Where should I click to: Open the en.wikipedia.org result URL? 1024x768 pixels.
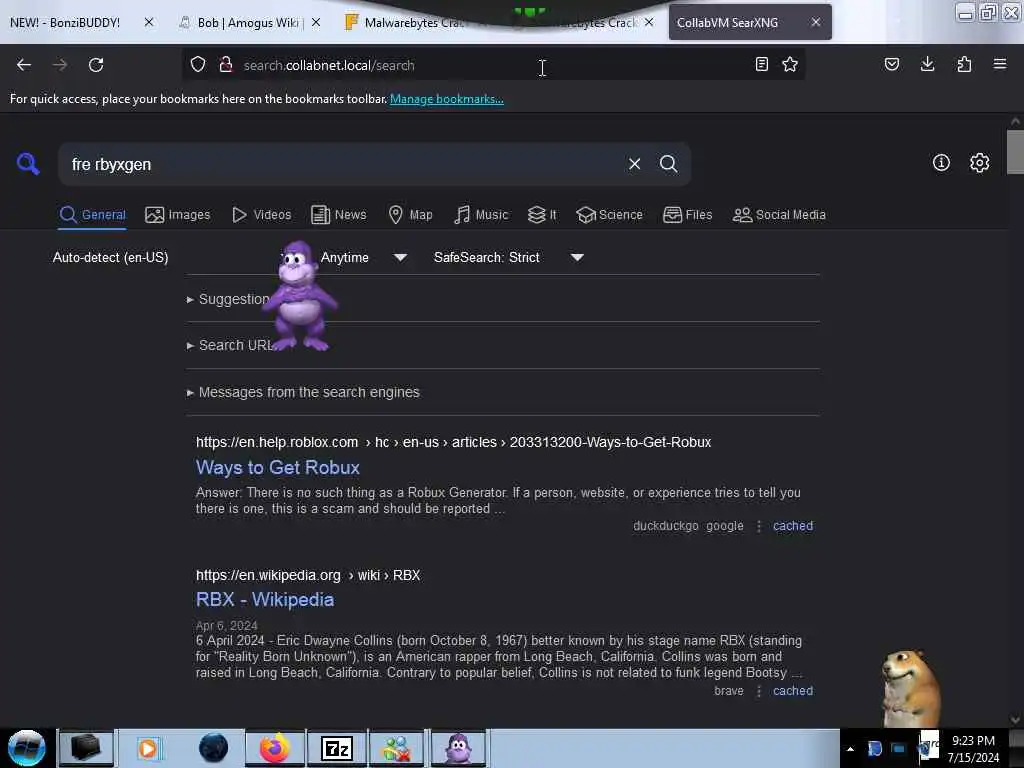(308, 575)
